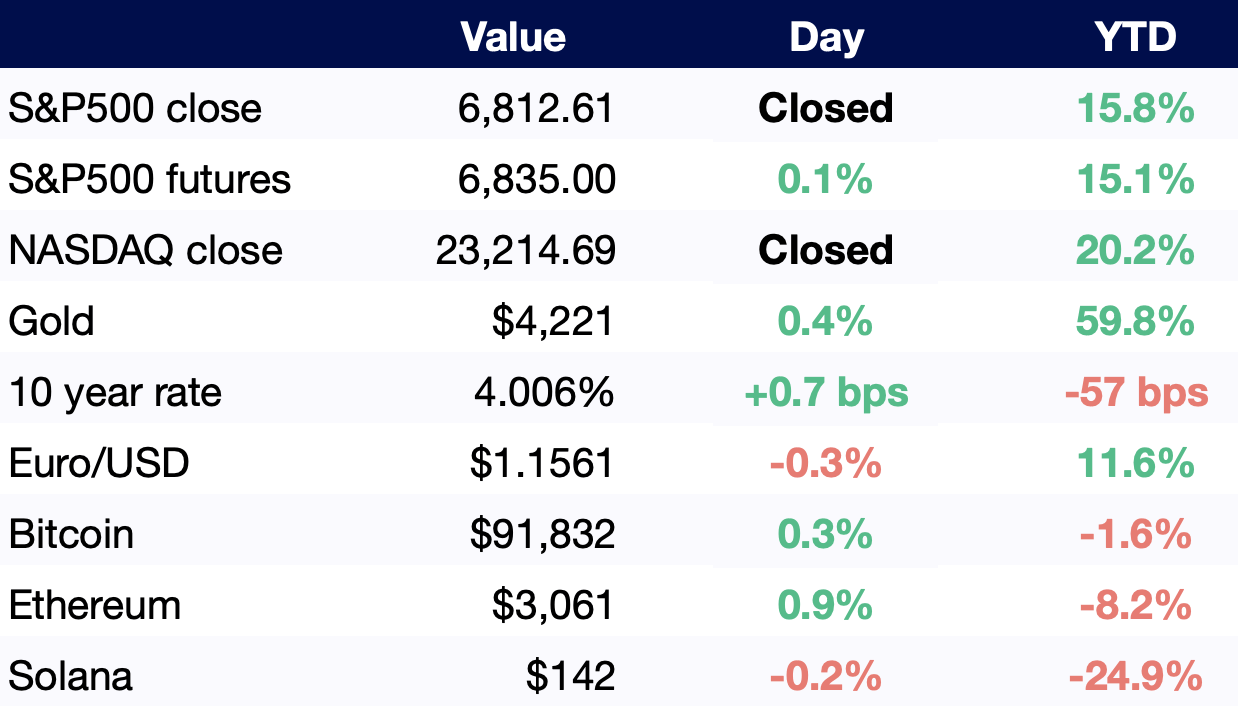
Task: Click the Day column header
Action: tap(826, 37)
